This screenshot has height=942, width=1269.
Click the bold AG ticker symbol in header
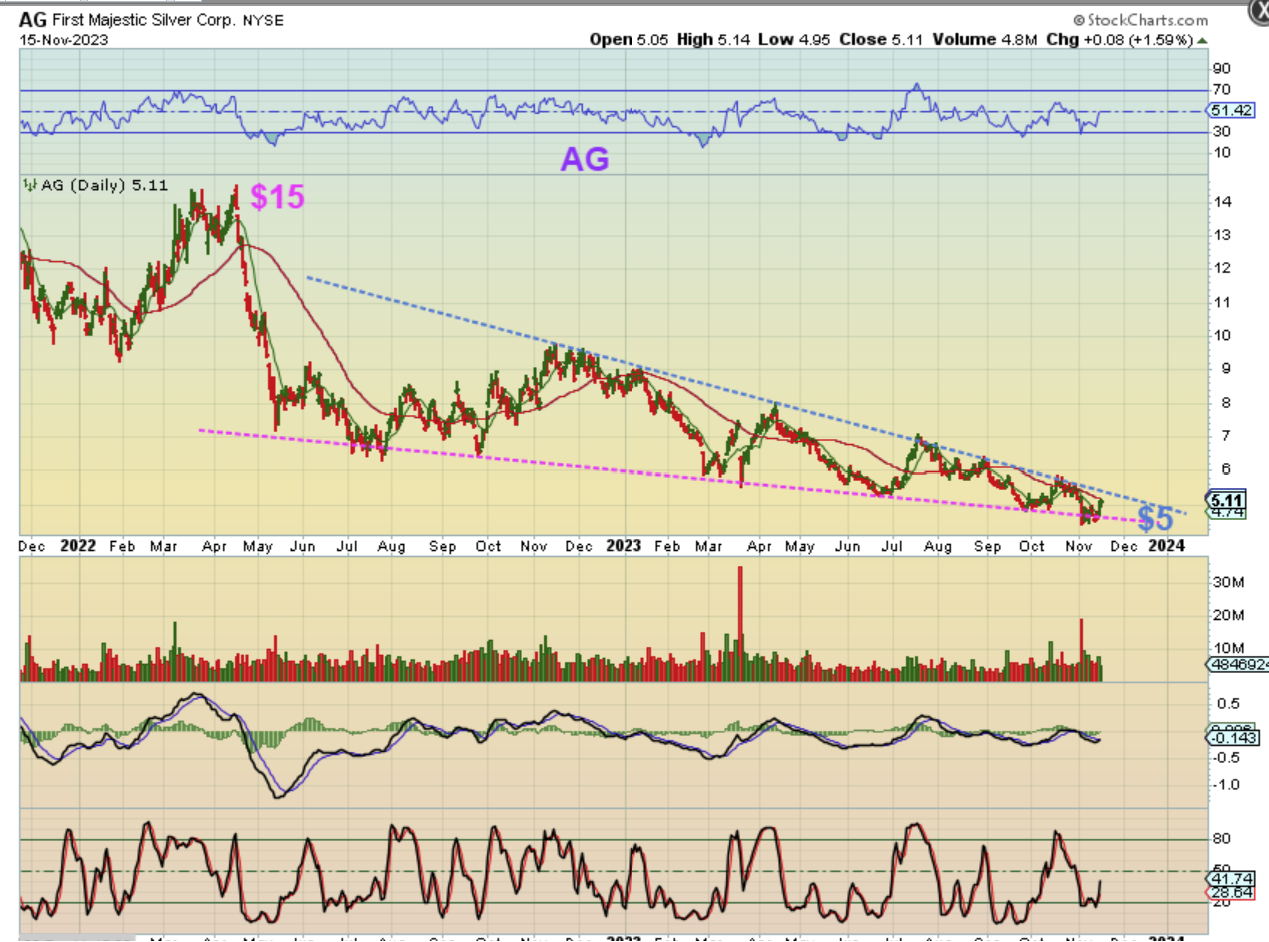click(32, 20)
